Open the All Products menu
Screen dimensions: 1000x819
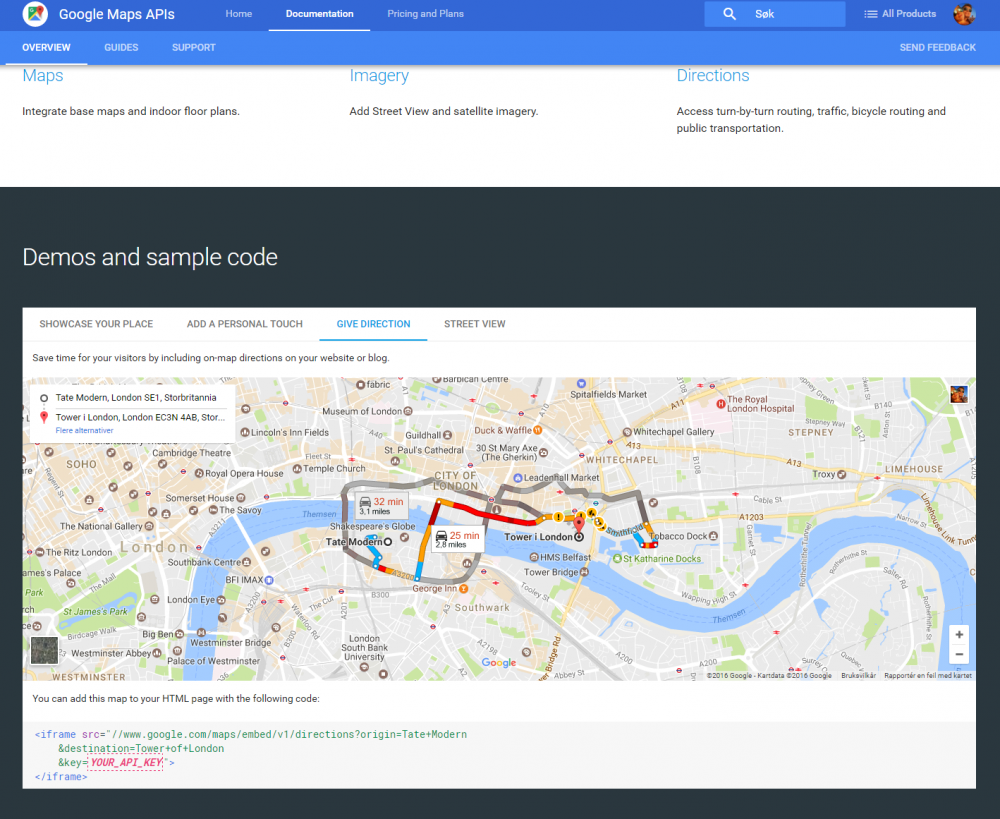900,14
